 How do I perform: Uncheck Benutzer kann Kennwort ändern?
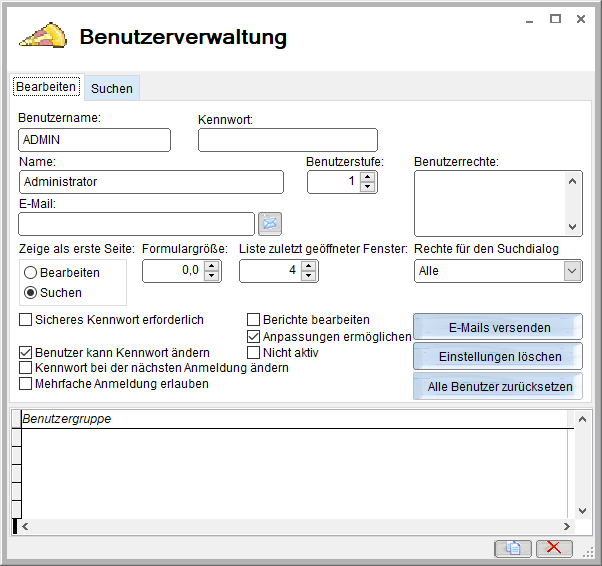25,352
